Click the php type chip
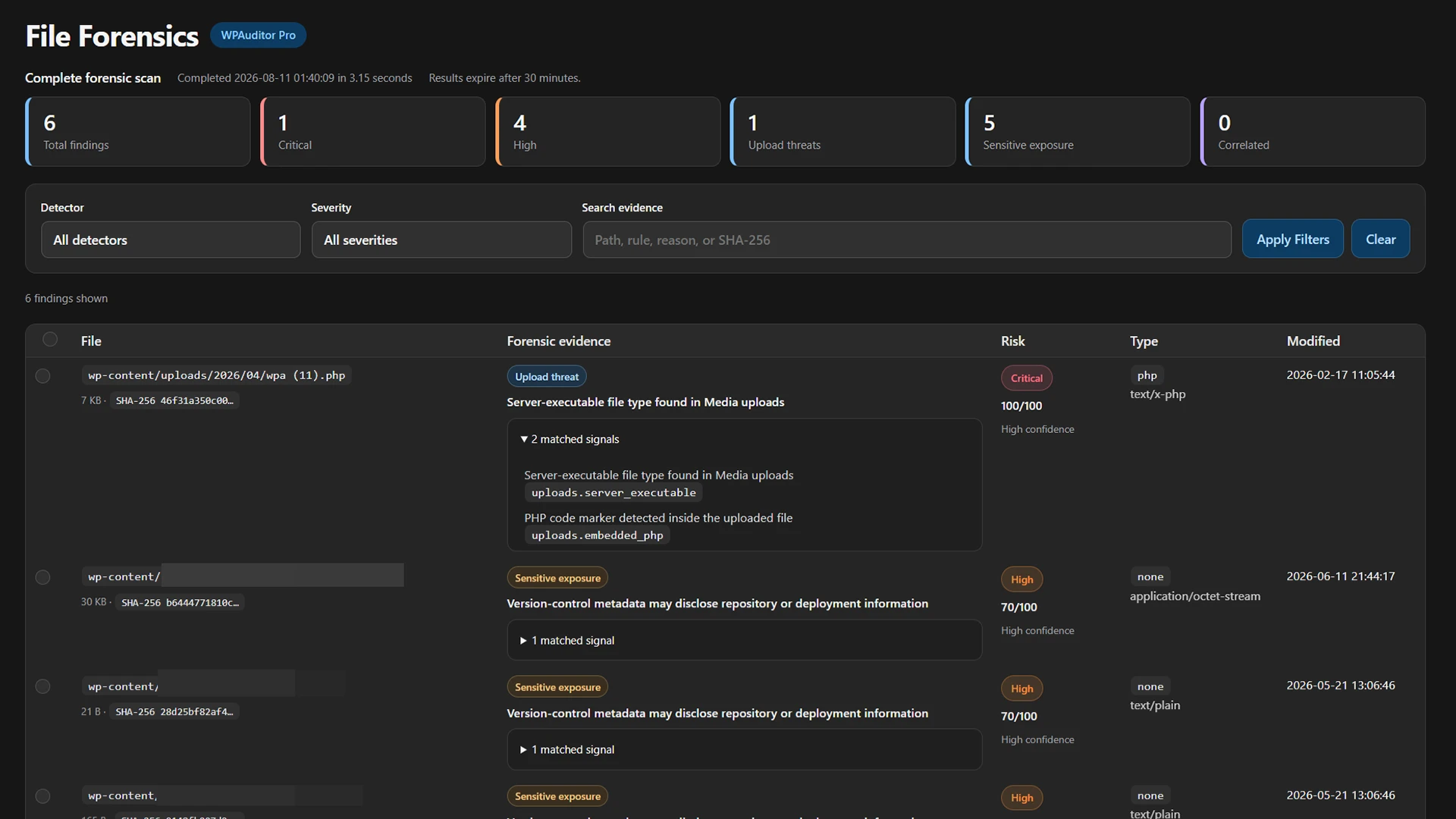Screen dimensions: 1456x819 tap(1147, 375)
